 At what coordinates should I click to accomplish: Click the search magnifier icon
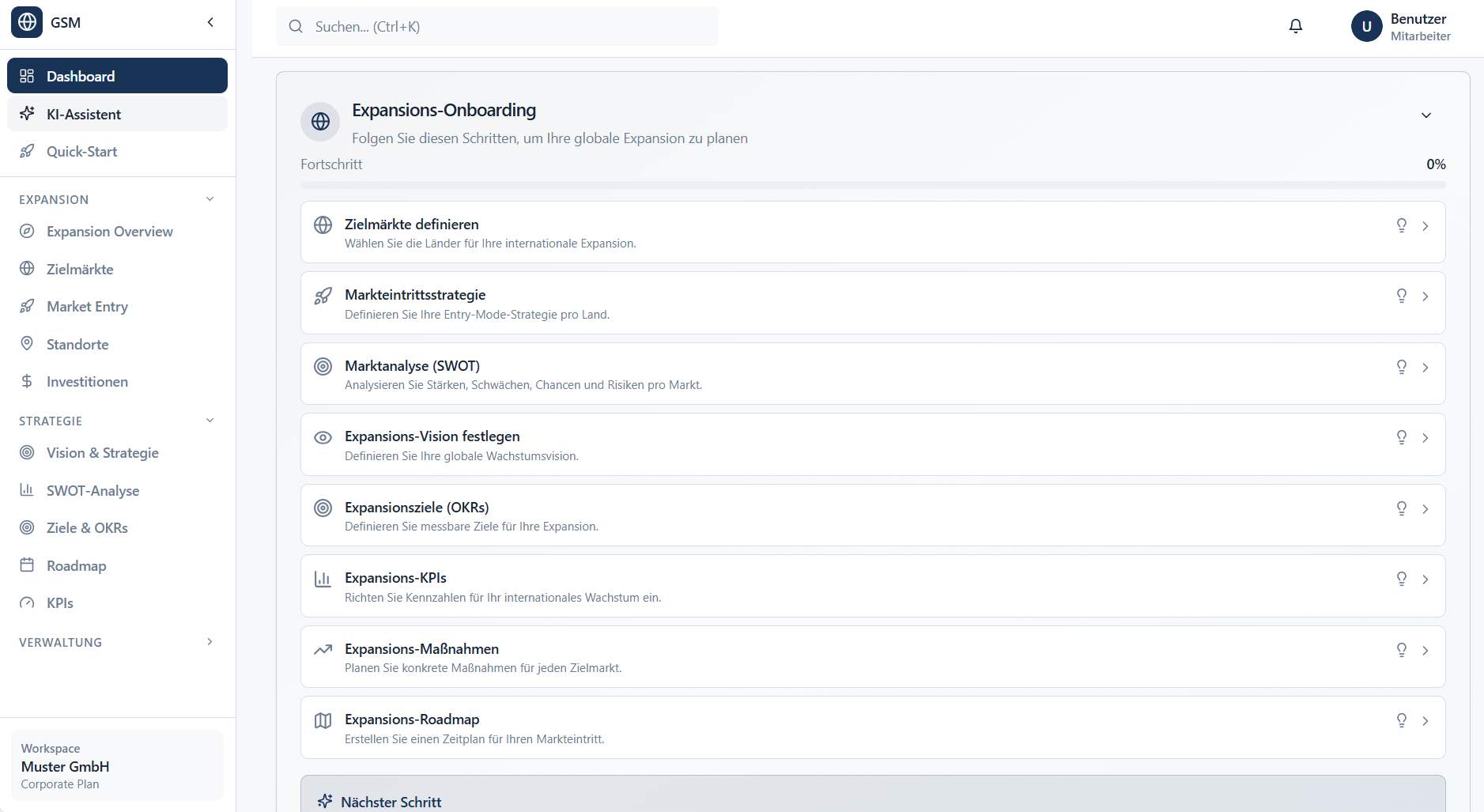296,26
